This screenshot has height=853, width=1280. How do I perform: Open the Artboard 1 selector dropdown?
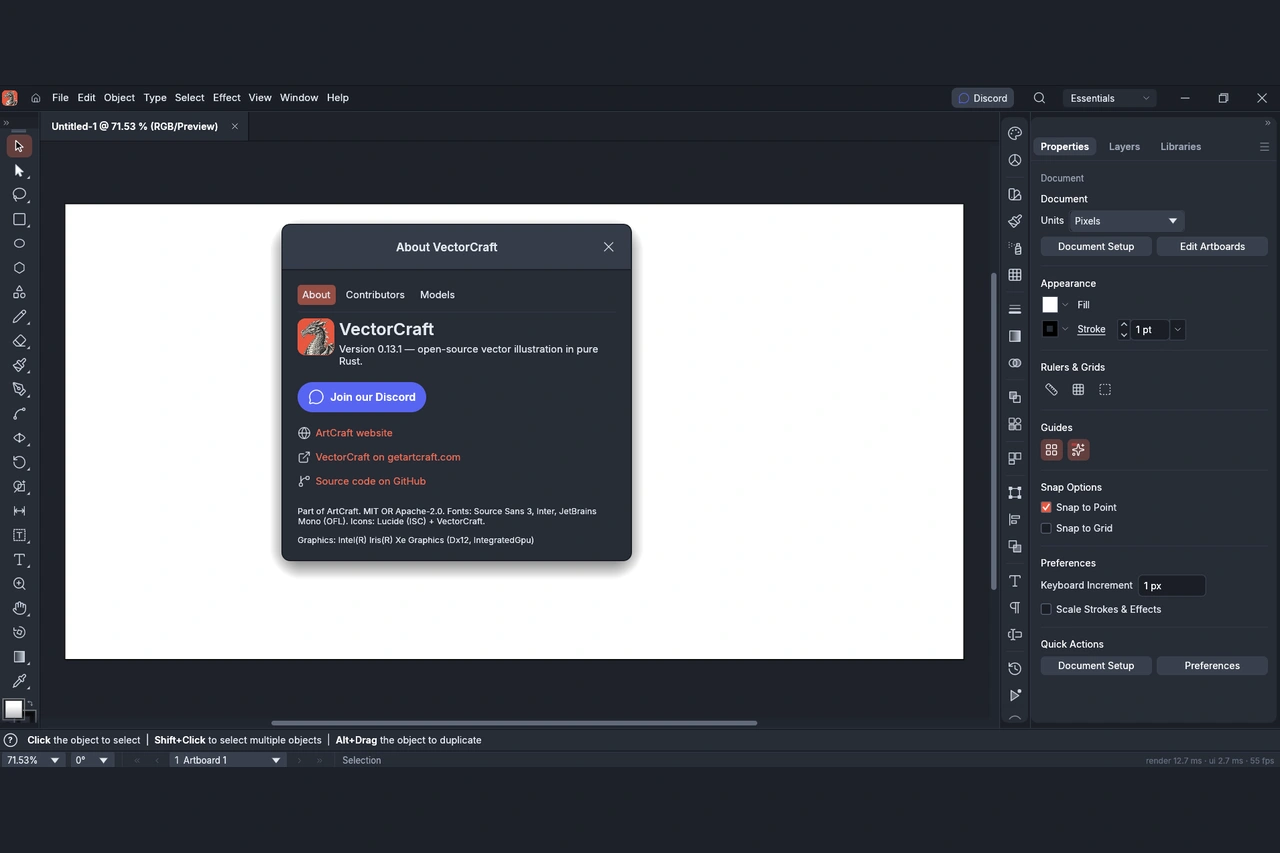coord(228,760)
